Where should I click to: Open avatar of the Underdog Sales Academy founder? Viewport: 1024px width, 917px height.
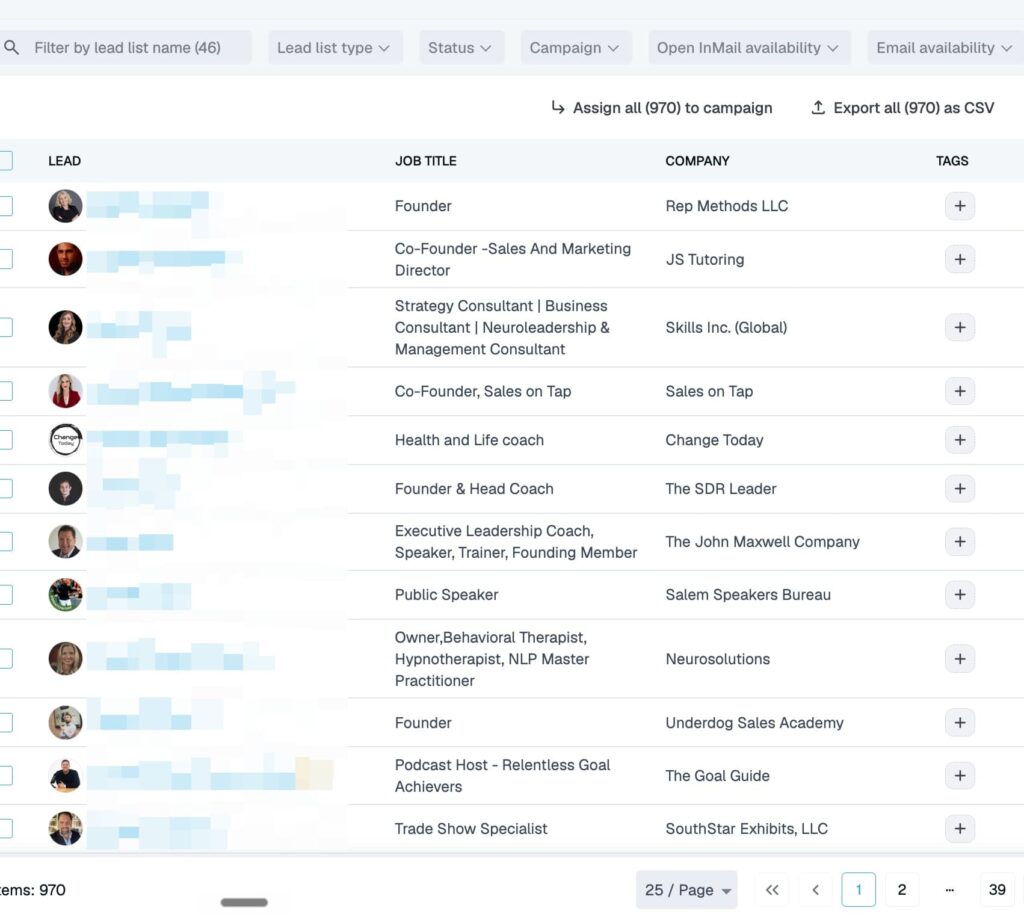(x=65, y=722)
